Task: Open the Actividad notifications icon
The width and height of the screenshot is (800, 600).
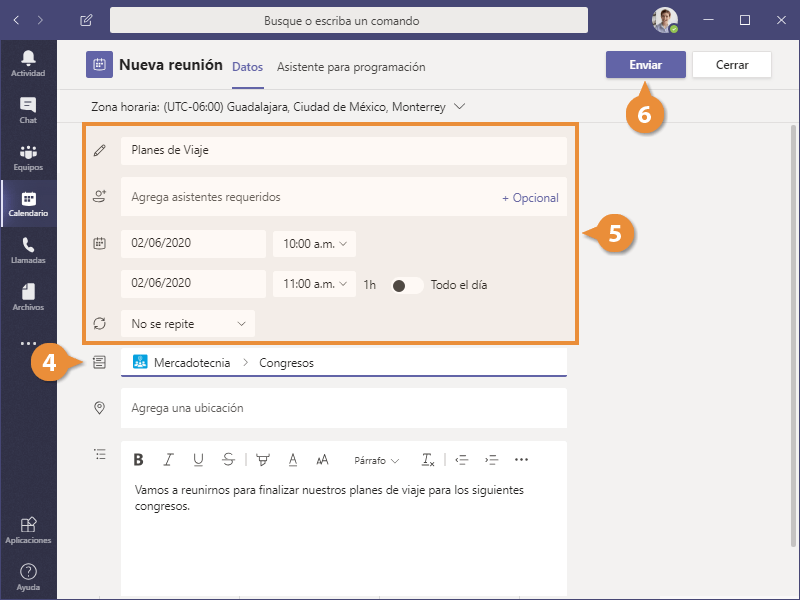Action: coord(28,62)
